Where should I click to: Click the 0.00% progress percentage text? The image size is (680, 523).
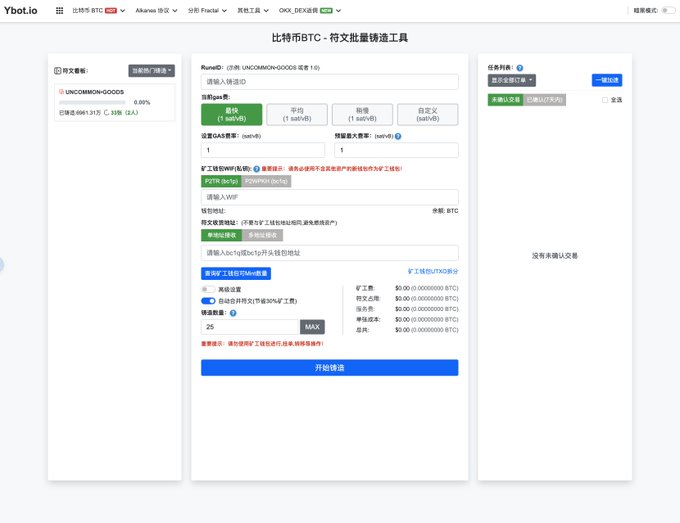[142, 103]
